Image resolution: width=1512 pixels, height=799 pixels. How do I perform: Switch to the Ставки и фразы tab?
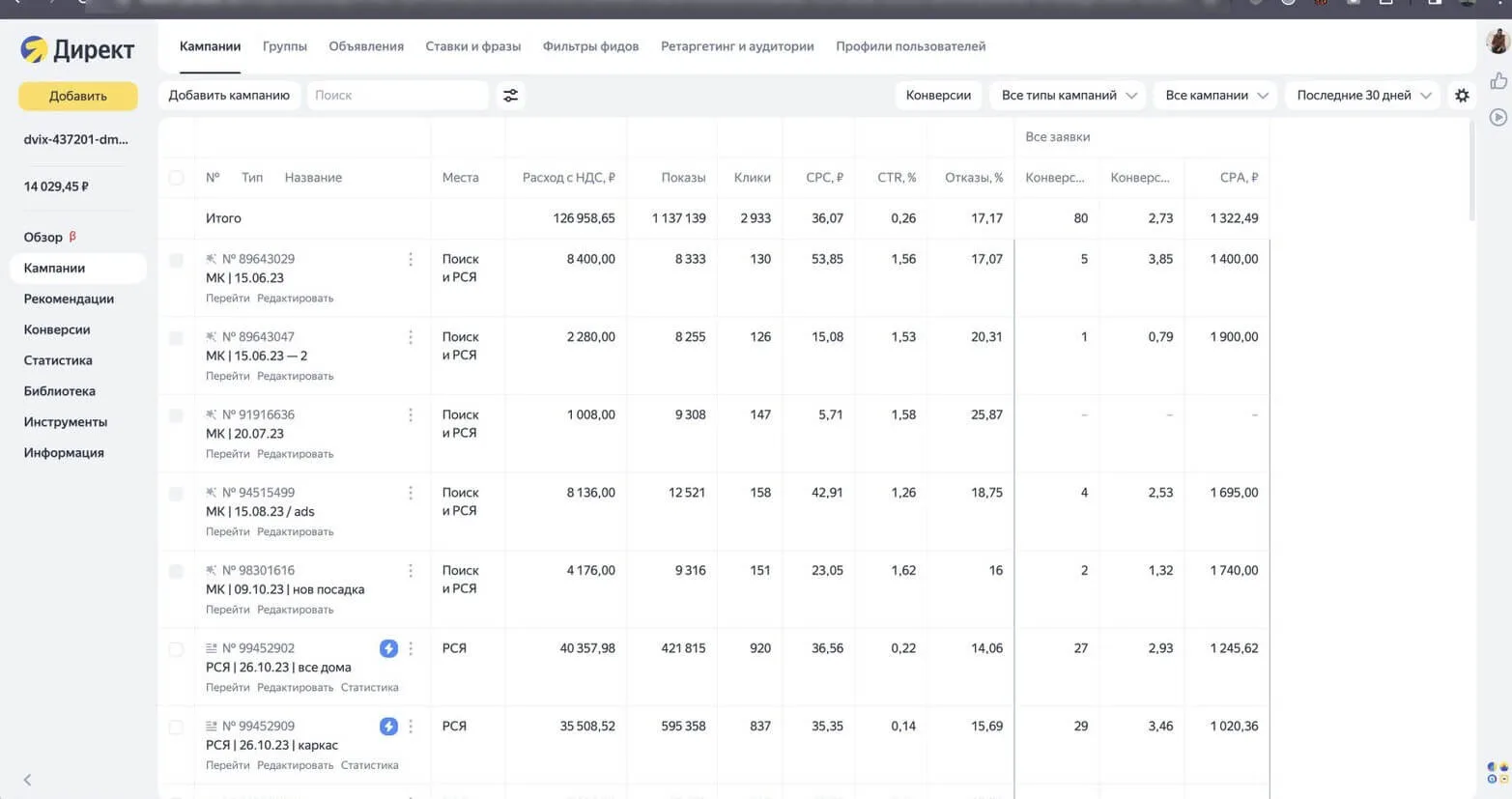pos(473,46)
